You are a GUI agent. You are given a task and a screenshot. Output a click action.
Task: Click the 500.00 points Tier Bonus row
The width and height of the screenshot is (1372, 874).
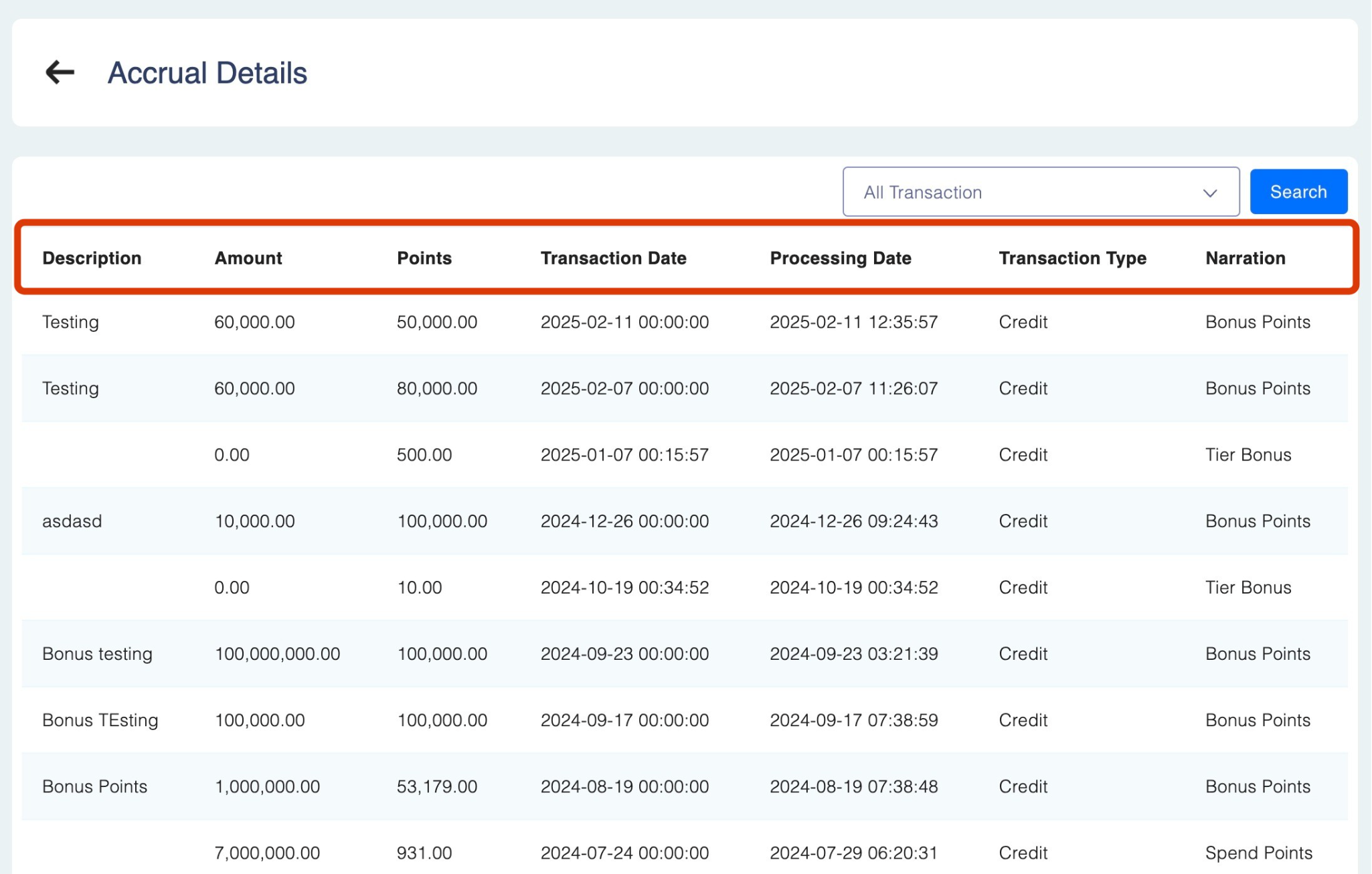424,455
